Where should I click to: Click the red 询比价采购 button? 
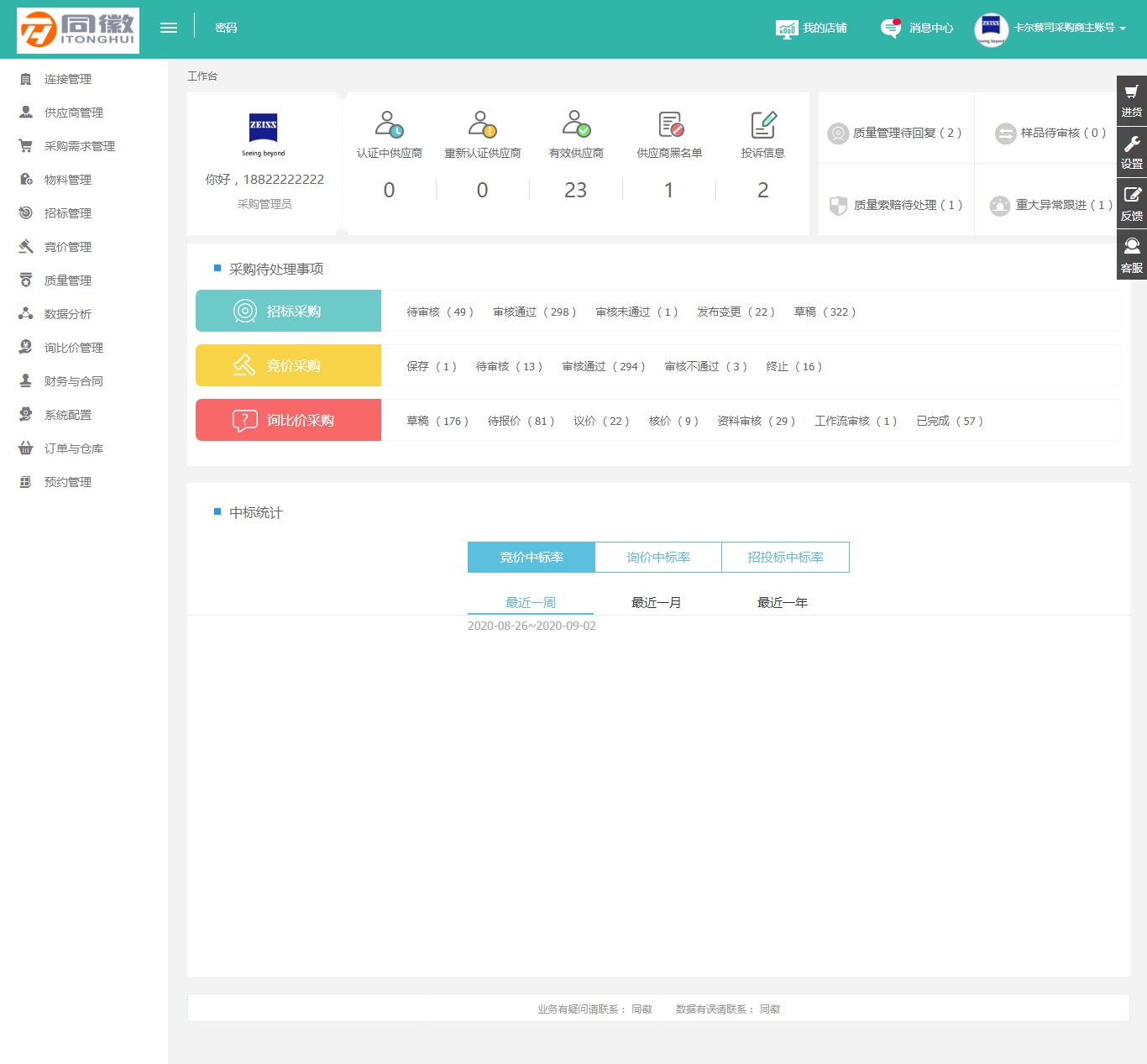[288, 420]
